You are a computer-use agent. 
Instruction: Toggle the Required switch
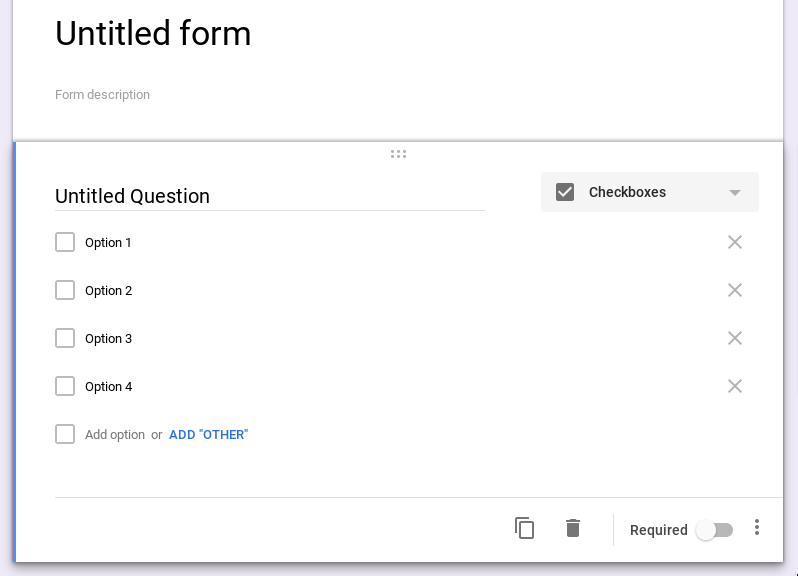715,530
